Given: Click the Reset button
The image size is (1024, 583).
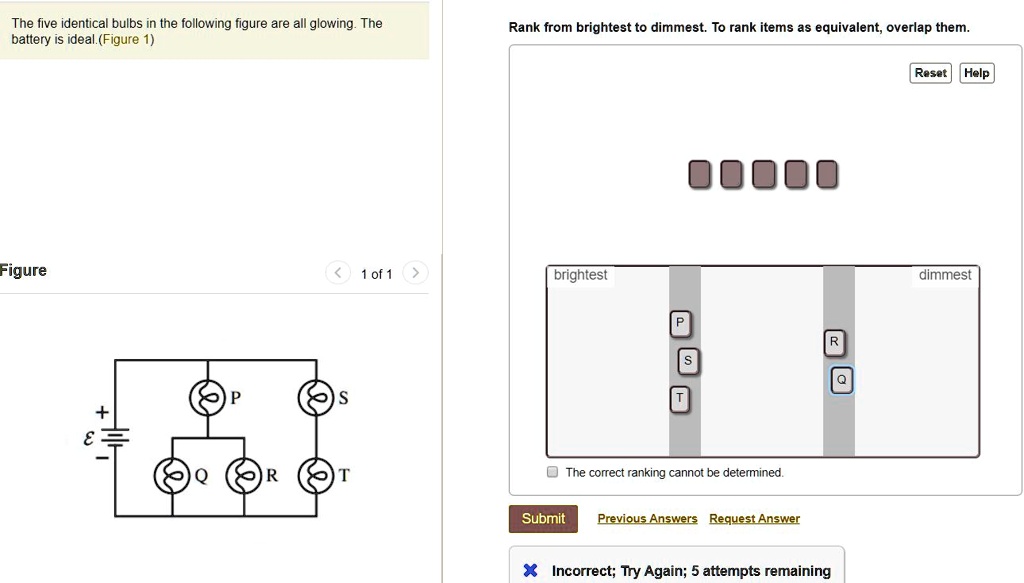Looking at the screenshot, I should [x=930, y=73].
